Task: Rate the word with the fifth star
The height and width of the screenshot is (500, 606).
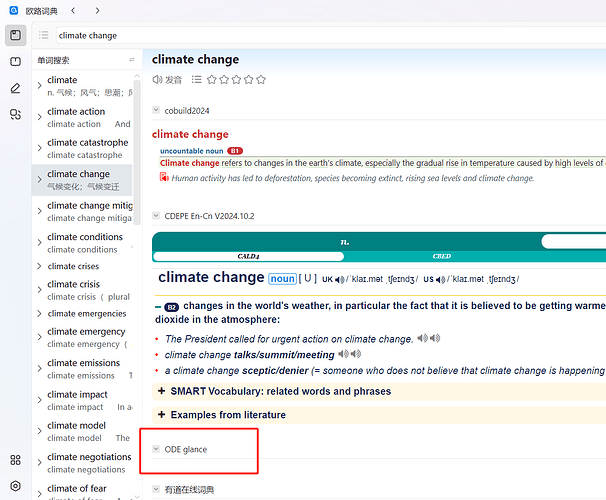Action: [261, 79]
